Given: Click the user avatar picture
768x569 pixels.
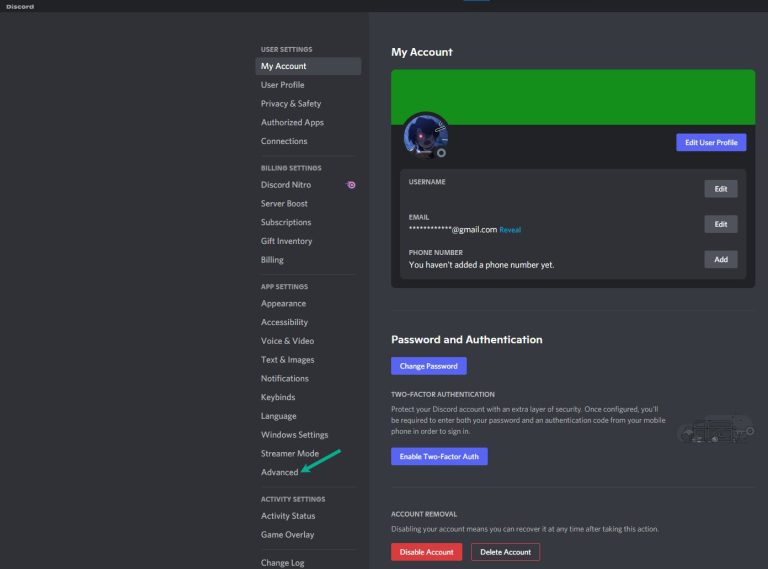Looking at the screenshot, I should click(x=425, y=136).
